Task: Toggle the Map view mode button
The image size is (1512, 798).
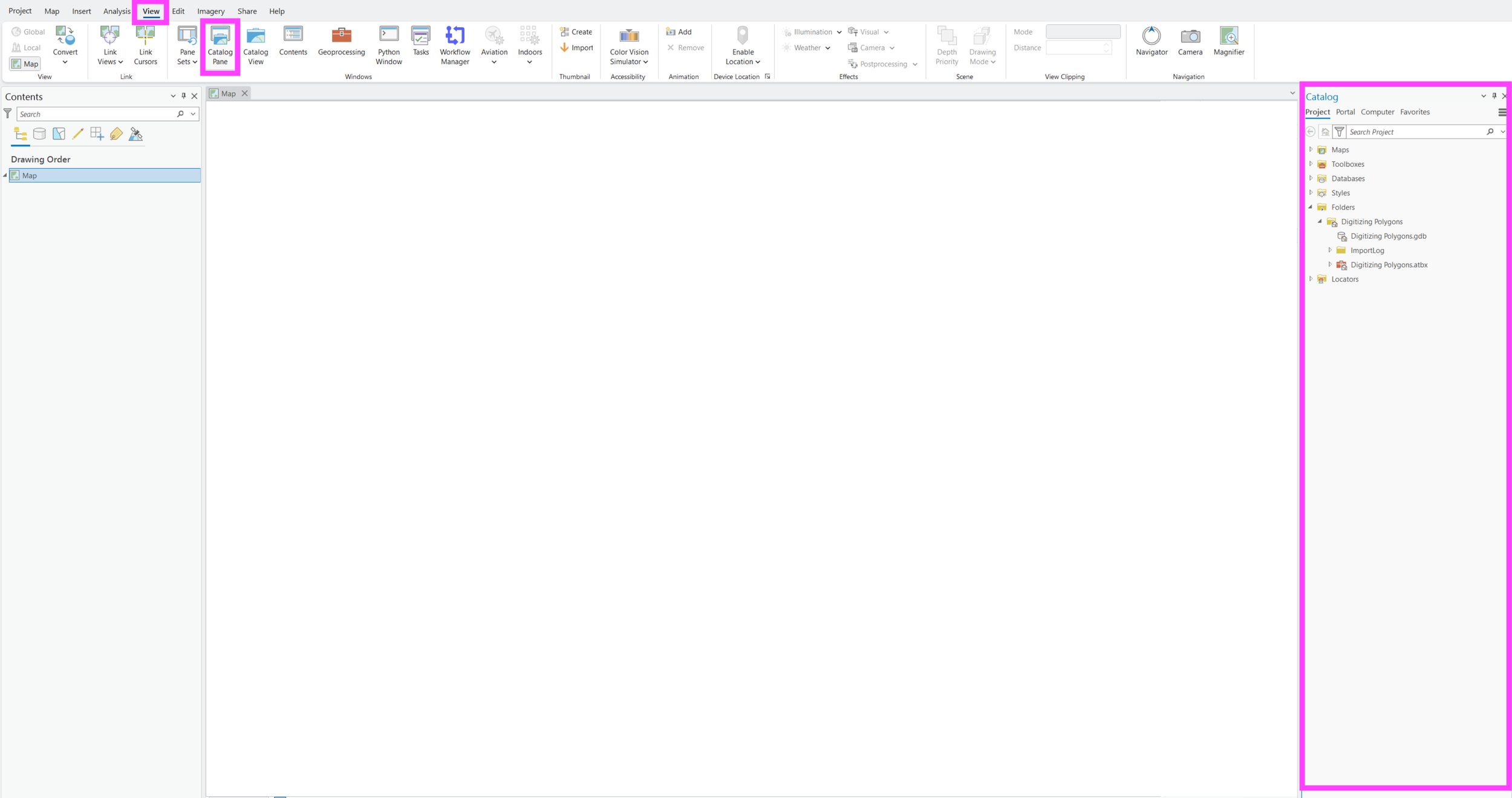Action: pyautogui.click(x=25, y=63)
